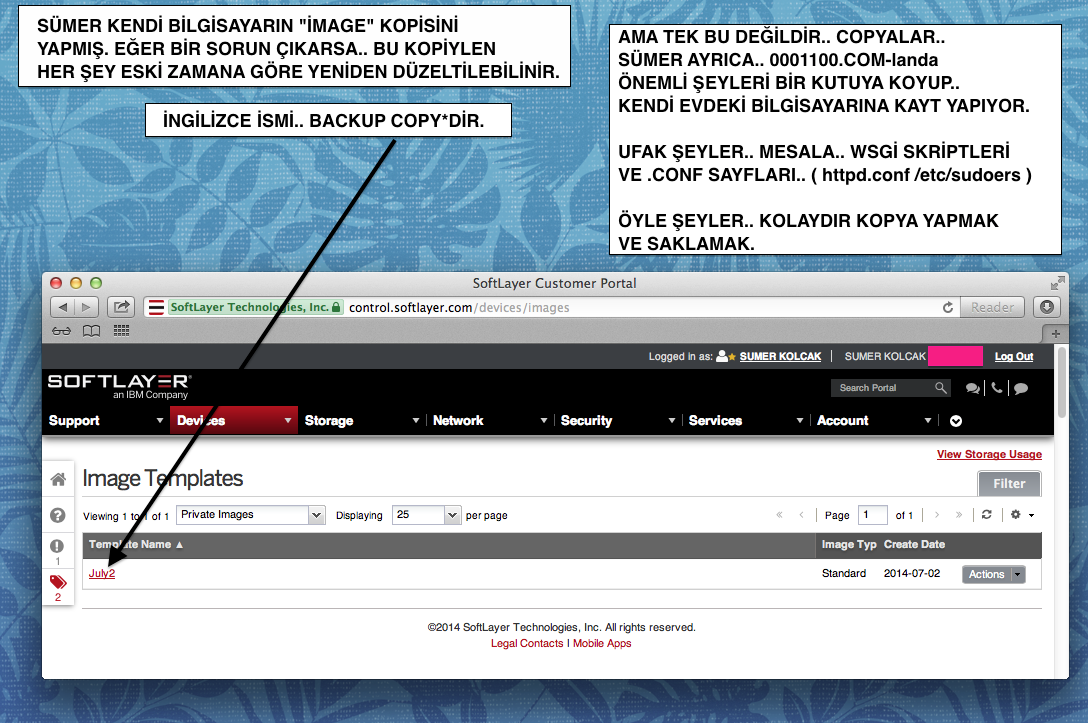Click the phone icon in the portal header

coord(997,388)
